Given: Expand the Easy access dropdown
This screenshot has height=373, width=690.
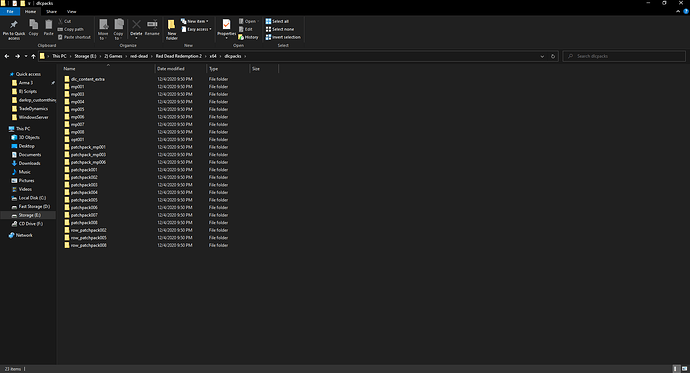Looking at the screenshot, I should click(x=196, y=29).
